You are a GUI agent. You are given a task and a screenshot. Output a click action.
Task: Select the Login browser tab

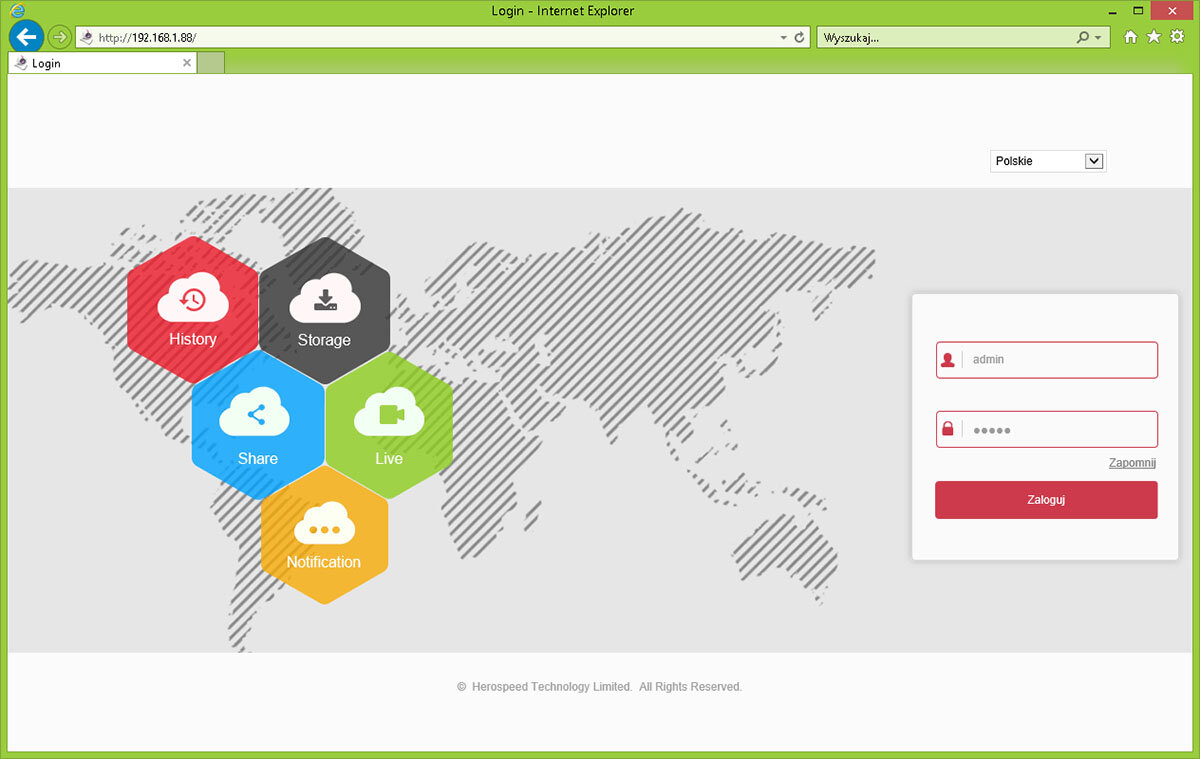[100, 63]
